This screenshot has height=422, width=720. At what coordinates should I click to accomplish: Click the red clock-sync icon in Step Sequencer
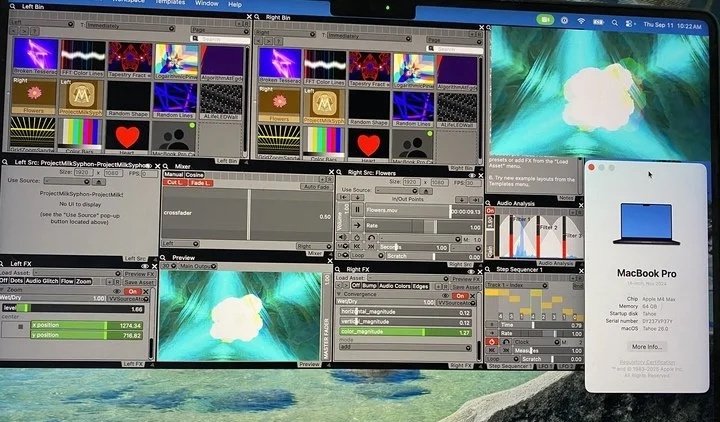(491, 342)
